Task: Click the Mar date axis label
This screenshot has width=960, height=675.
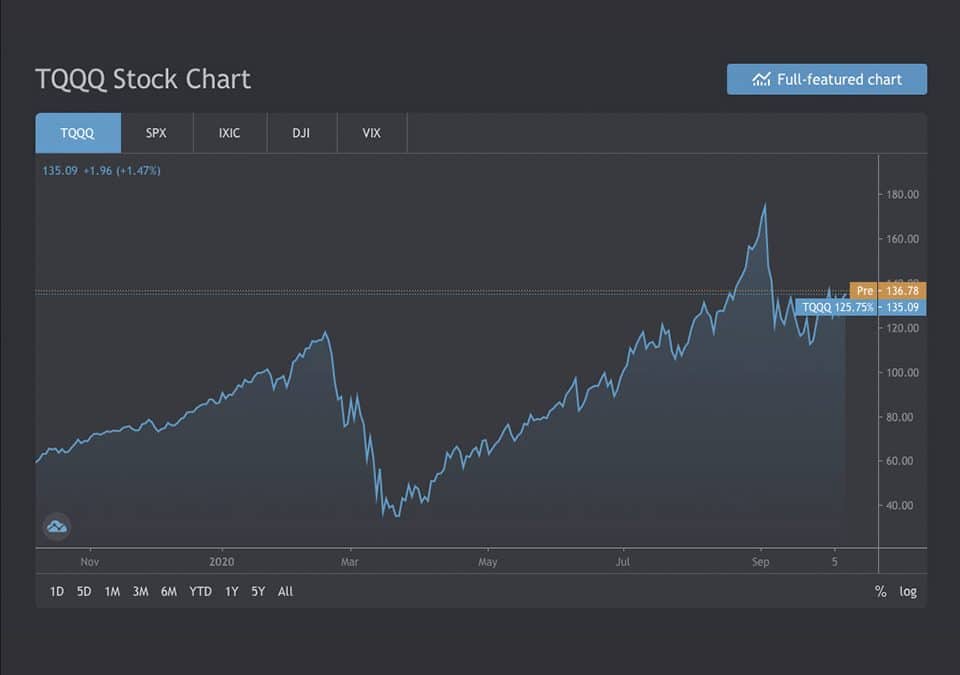Action: click(x=350, y=562)
